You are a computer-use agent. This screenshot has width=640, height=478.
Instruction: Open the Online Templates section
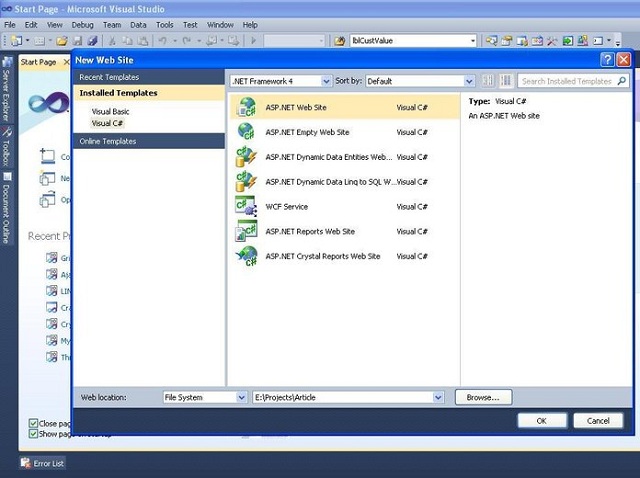pyautogui.click(x=149, y=141)
